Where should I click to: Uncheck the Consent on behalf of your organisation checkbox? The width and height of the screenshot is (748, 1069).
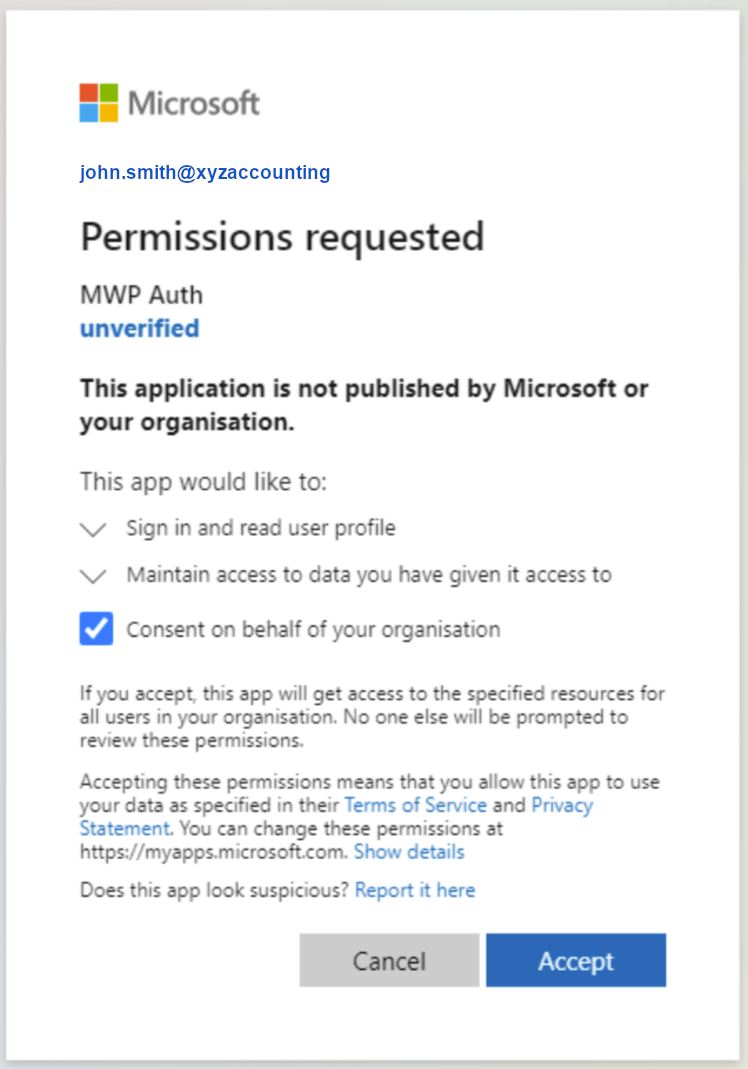tap(96, 629)
